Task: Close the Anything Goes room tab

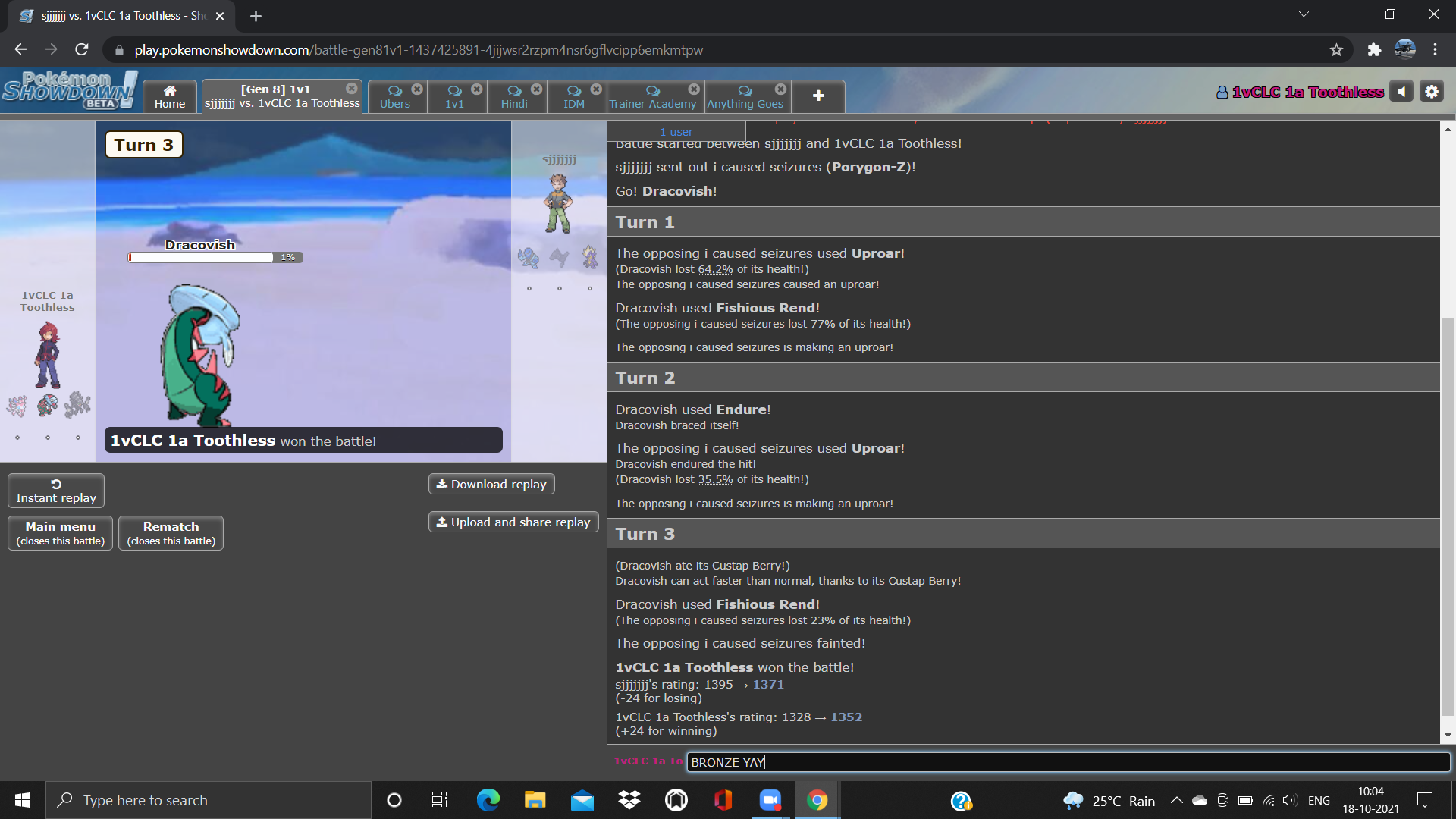Action: coord(780,89)
